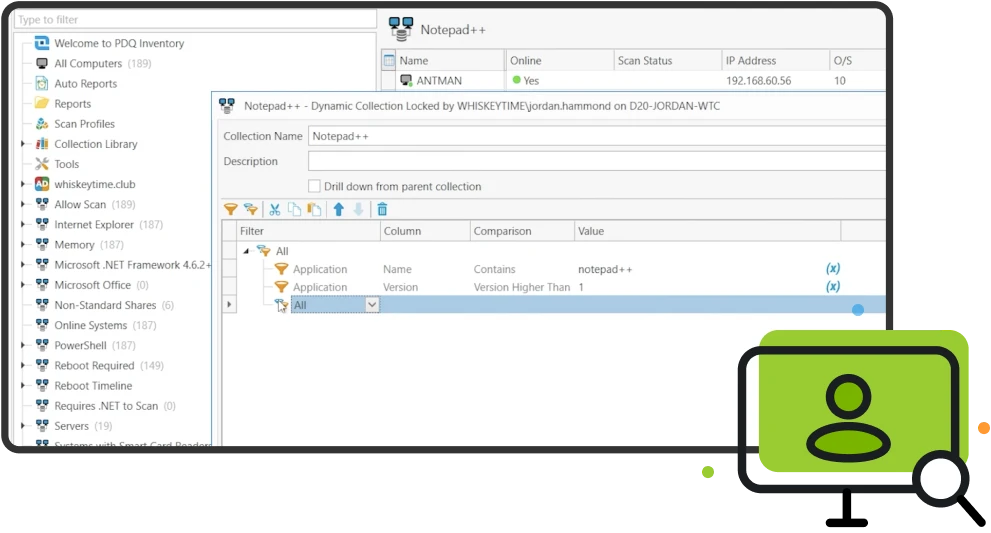Expand the Reboot Required collection
Screen dimensions: 991x533
[23, 365]
